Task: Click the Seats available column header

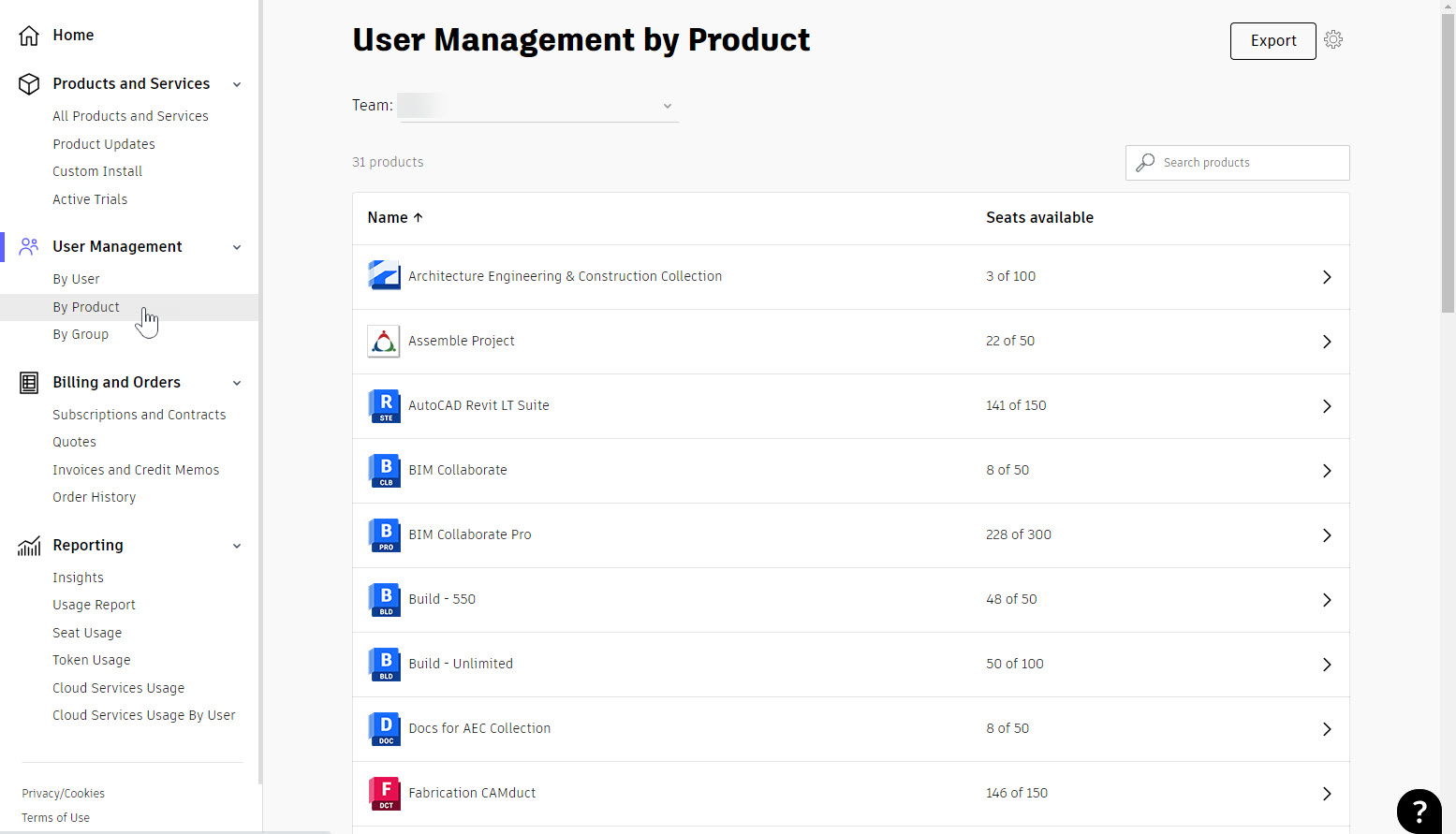Action: 1039,217
